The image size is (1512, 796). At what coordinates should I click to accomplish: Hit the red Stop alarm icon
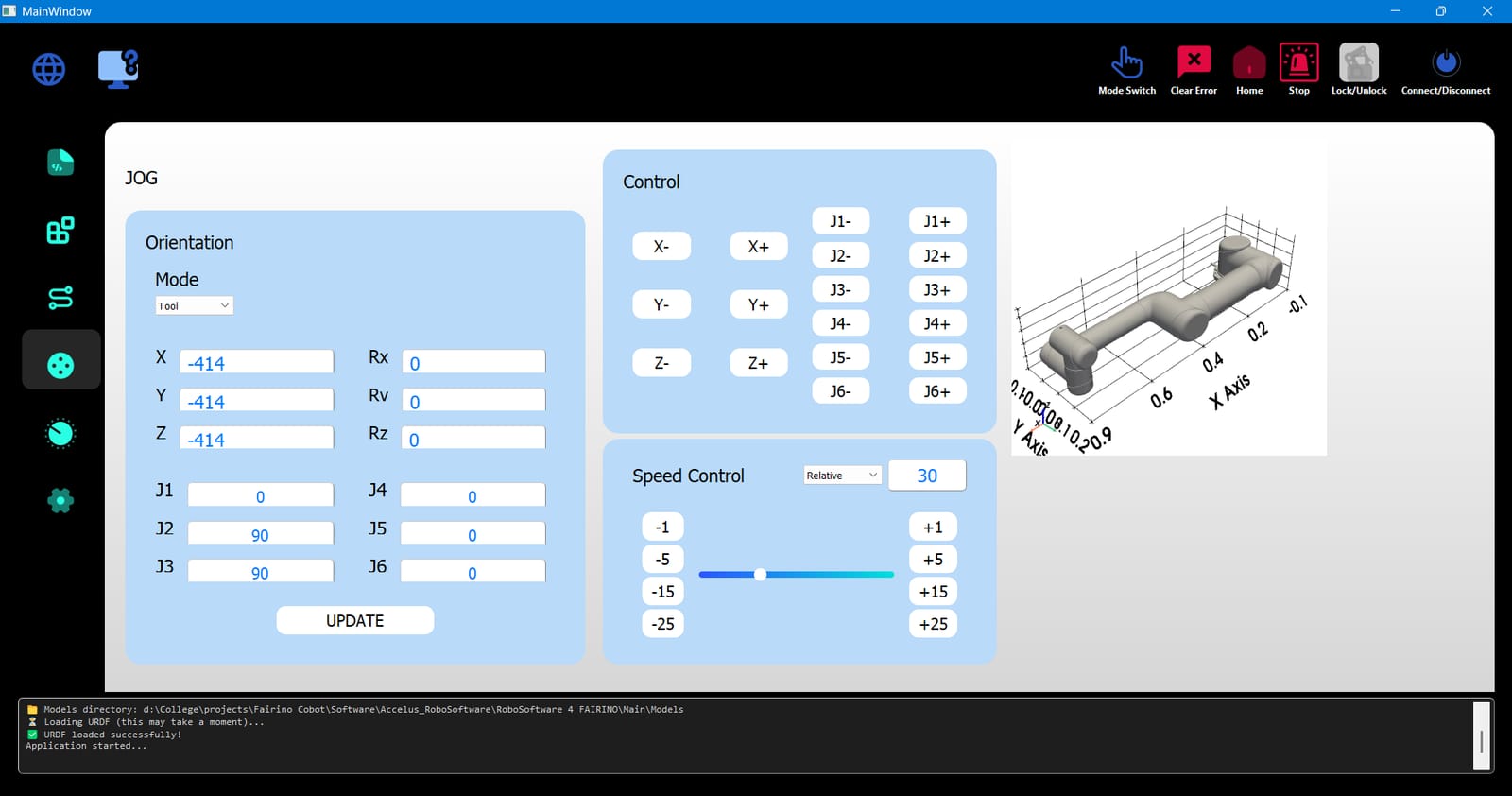point(1299,62)
